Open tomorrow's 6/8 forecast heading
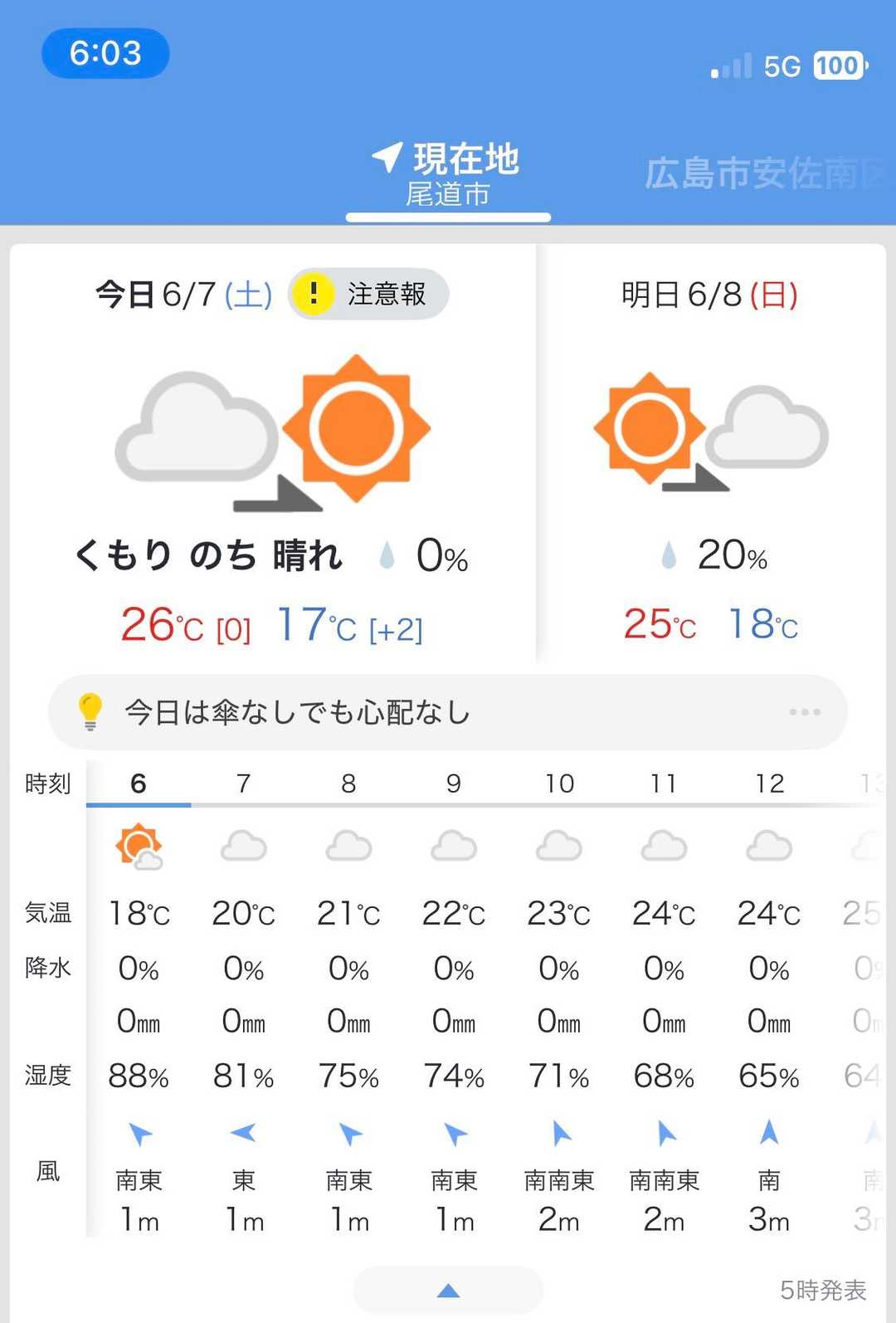Screen dimensions: 896x1323 point(709,295)
